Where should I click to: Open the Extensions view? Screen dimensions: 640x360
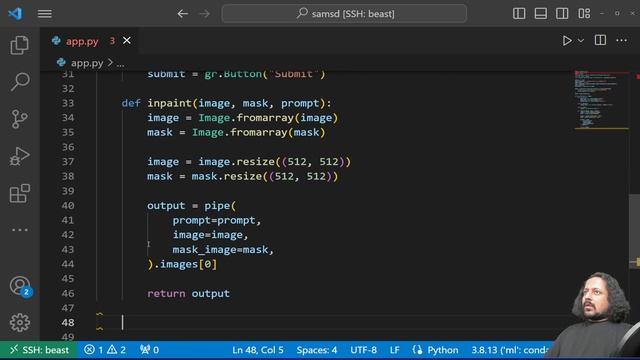point(19,193)
